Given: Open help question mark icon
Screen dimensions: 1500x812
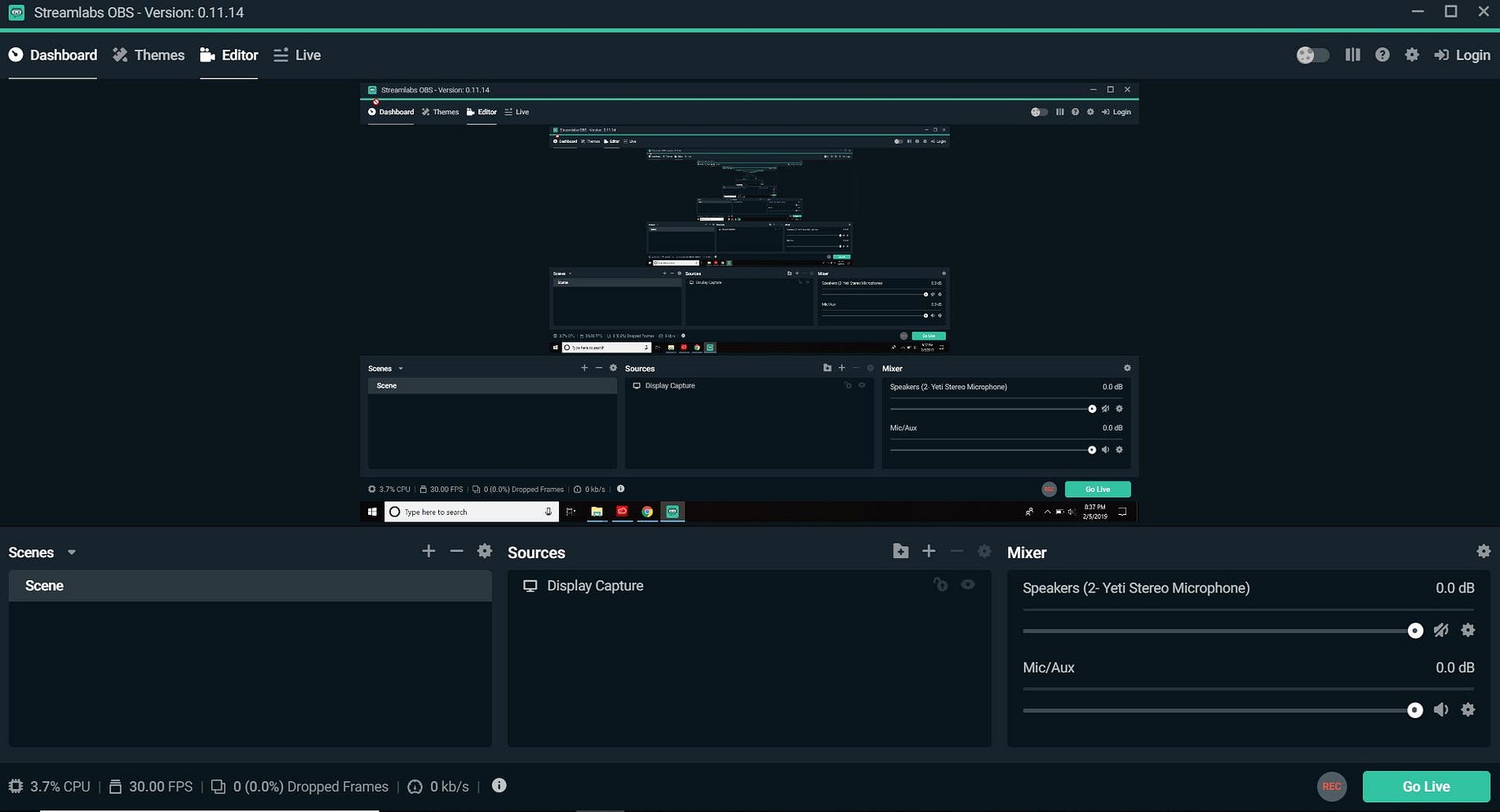Looking at the screenshot, I should click(x=1382, y=55).
